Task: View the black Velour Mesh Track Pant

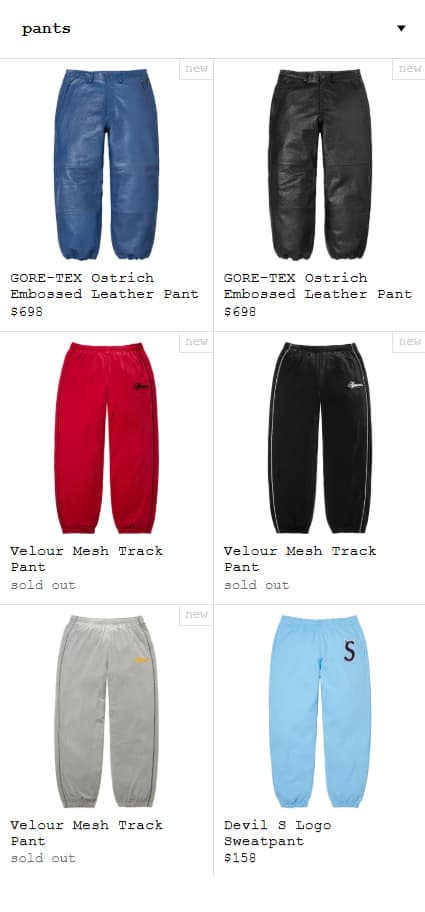Action: pyautogui.click(x=320, y=437)
